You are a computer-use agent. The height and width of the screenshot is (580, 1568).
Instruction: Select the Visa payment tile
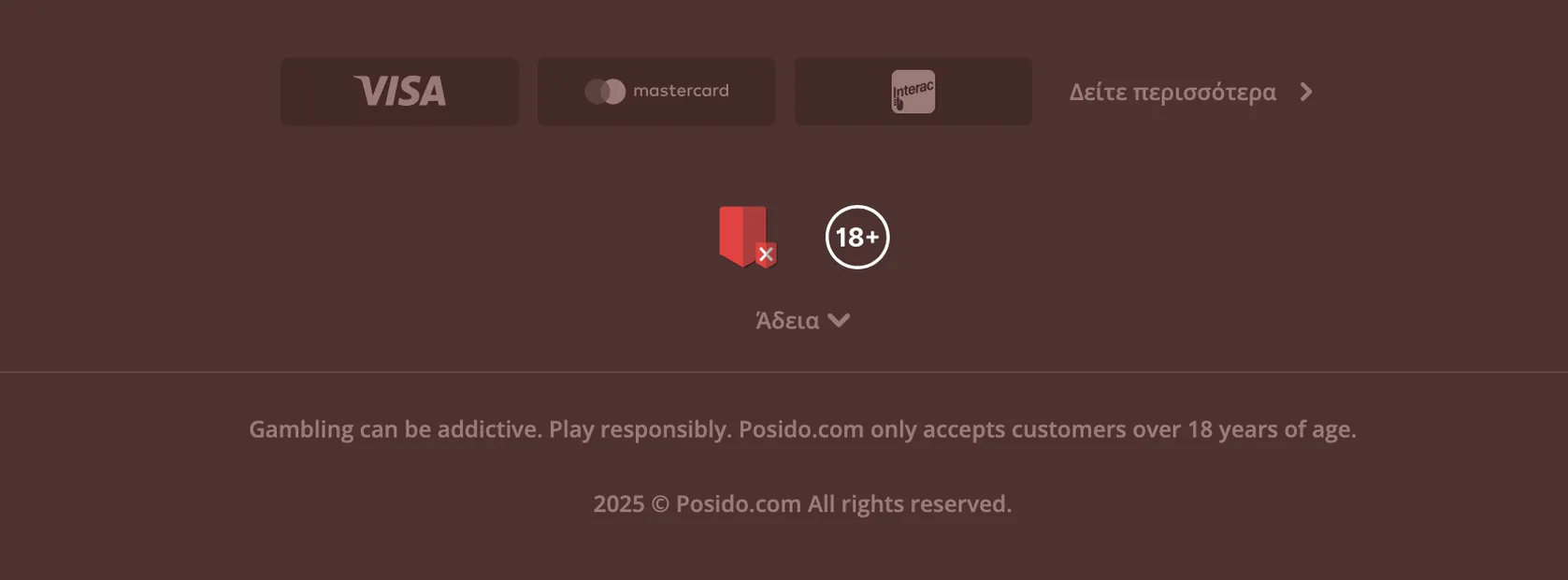click(399, 92)
